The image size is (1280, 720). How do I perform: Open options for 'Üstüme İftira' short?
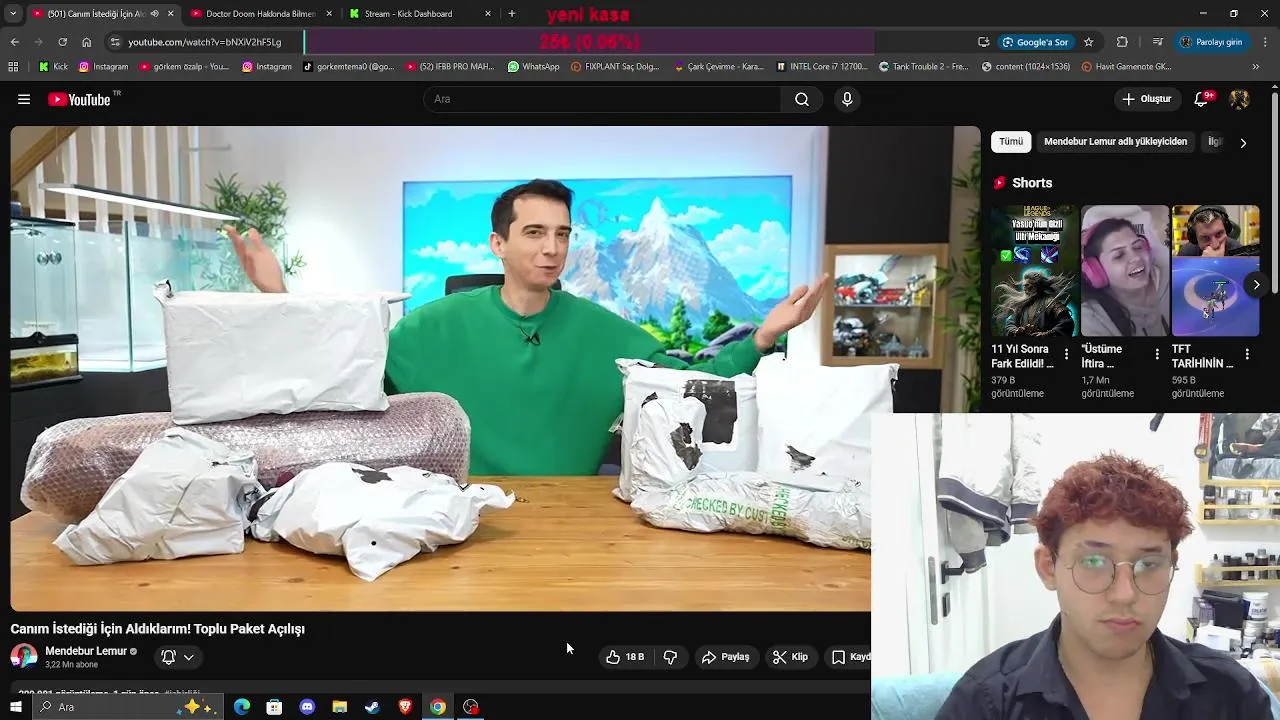(x=1157, y=355)
